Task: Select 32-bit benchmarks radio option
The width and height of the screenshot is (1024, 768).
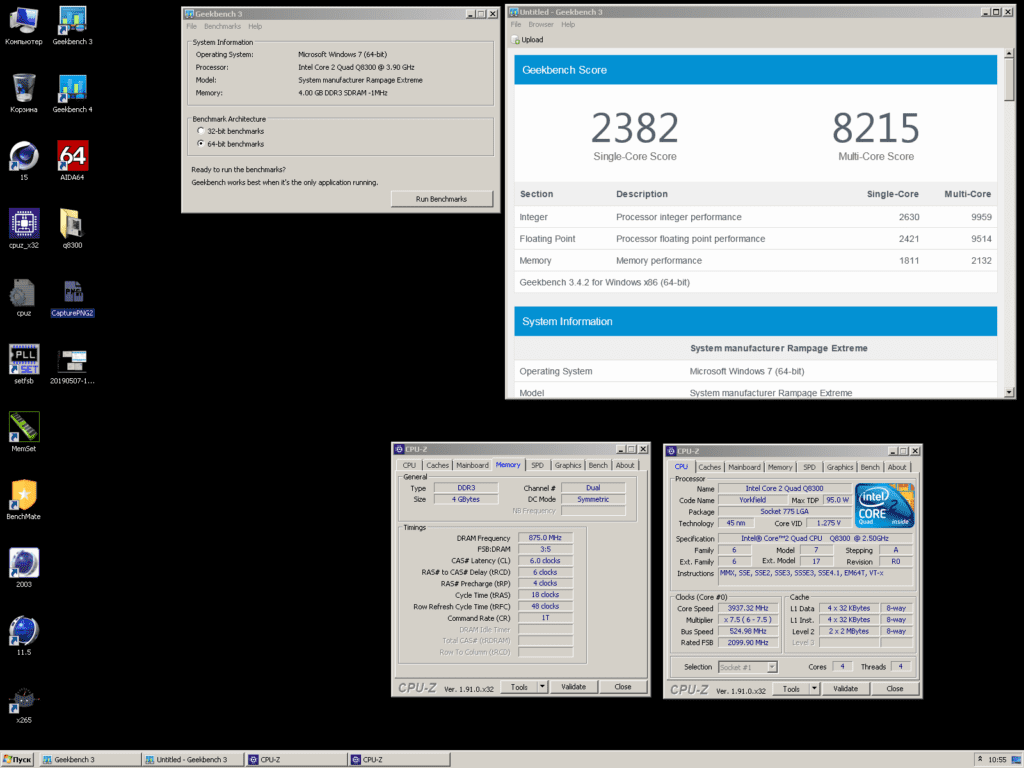Action: pos(200,131)
